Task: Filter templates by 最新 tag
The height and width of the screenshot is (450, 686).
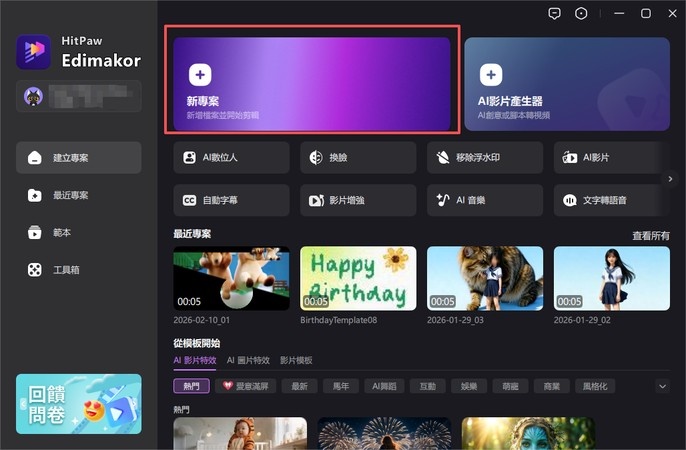Action: click(300, 386)
